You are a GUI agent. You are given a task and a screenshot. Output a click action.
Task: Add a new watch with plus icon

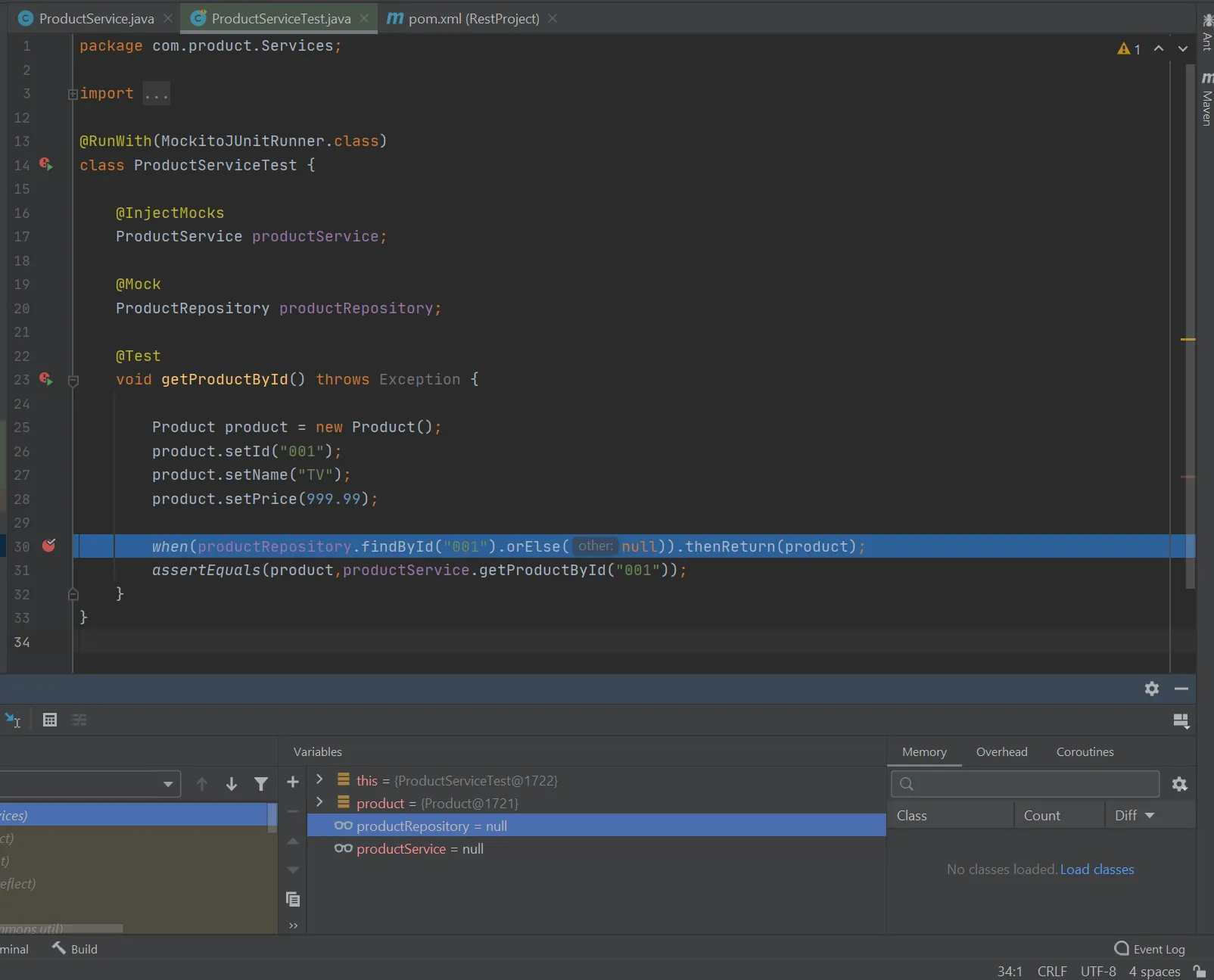pyautogui.click(x=293, y=782)
